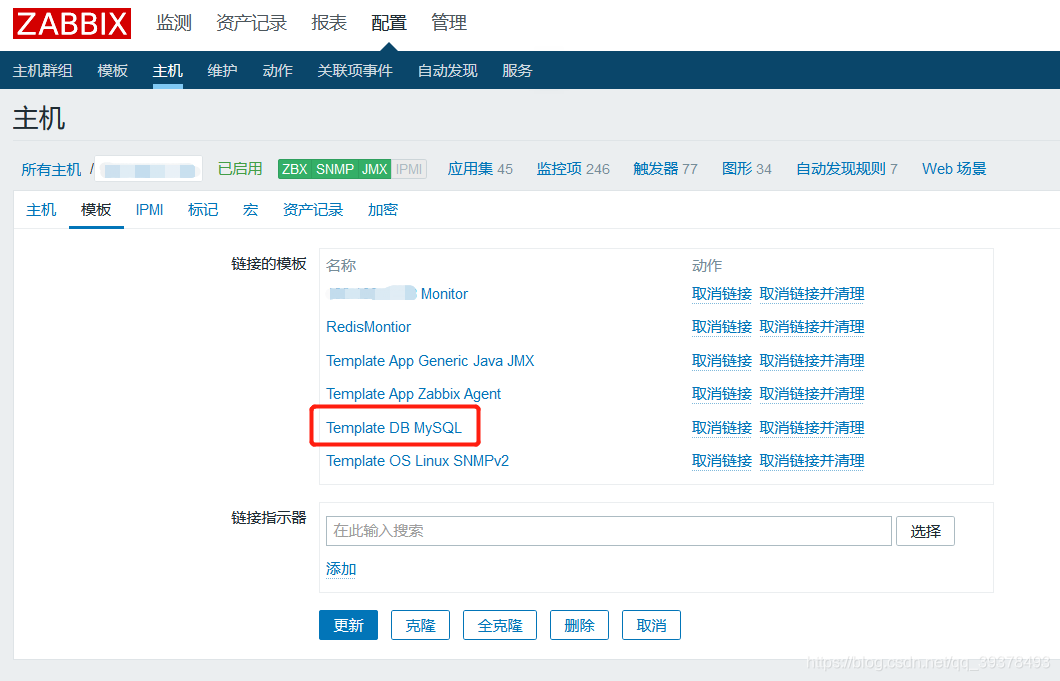Click the greyed IPMI status badge
Viewport: 1060px width, 681px height.
tap(407, 169)
